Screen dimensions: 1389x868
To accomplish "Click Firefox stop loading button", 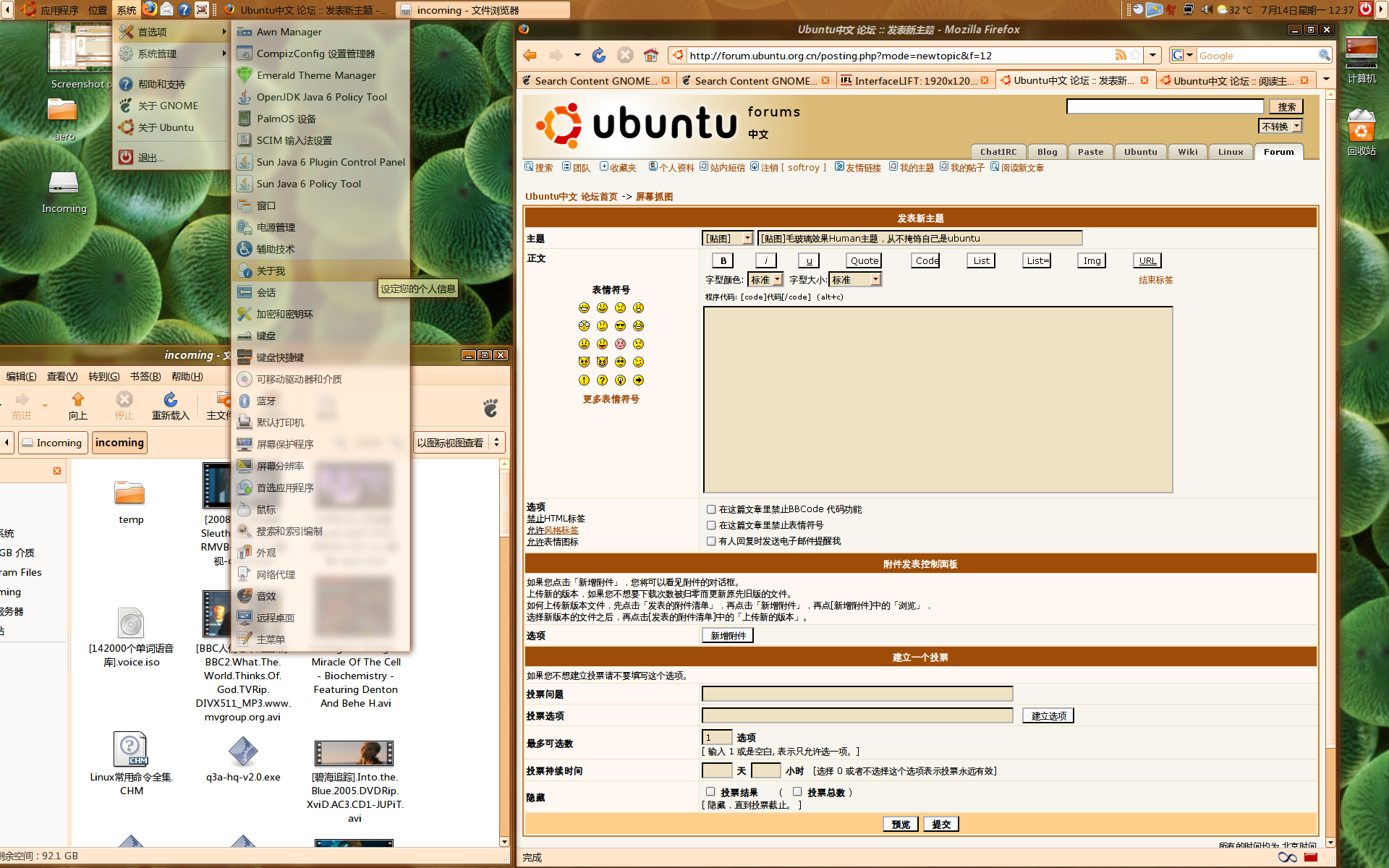I will [625, 56].
